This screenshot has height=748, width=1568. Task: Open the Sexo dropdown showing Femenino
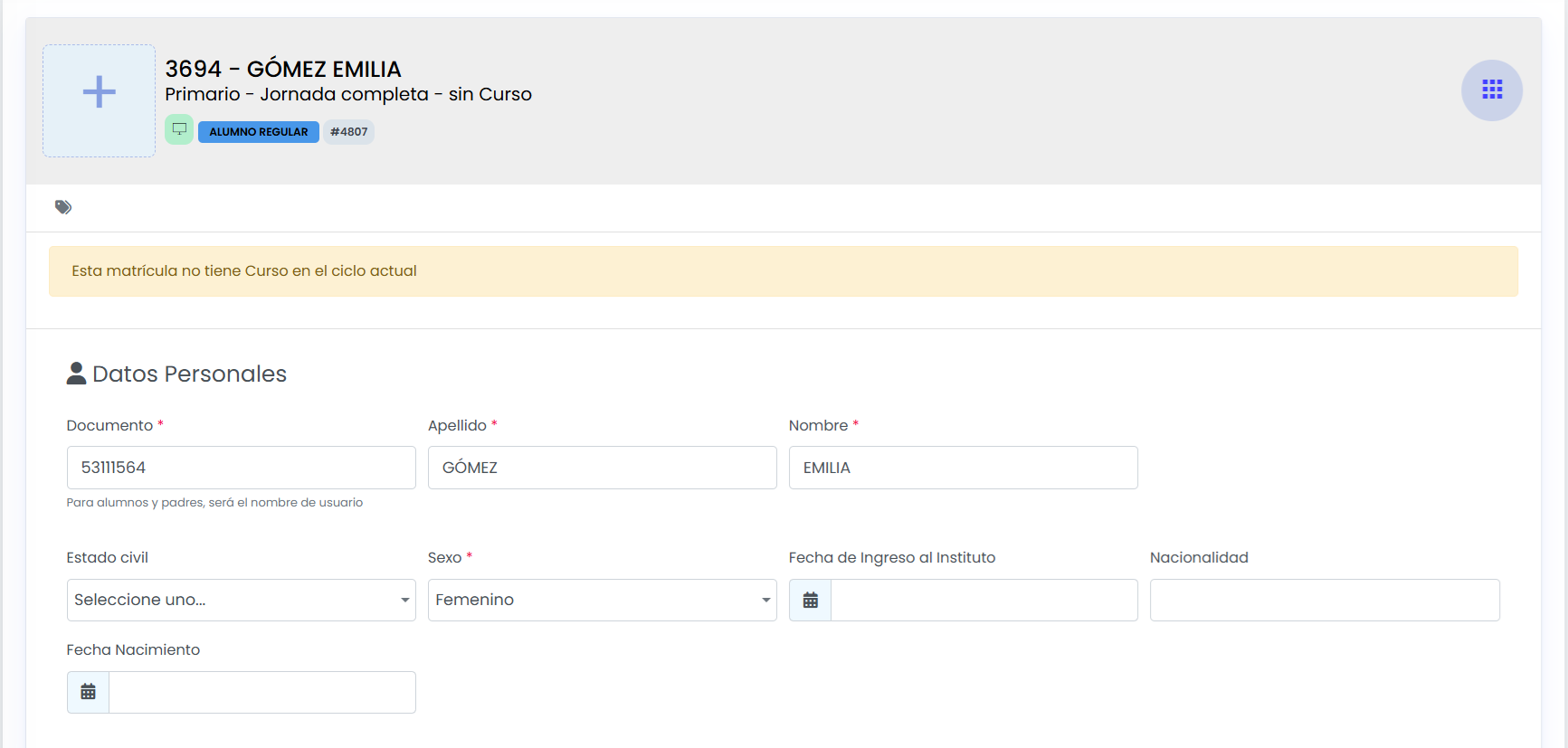pyautogui.click(x=603, y=600)
